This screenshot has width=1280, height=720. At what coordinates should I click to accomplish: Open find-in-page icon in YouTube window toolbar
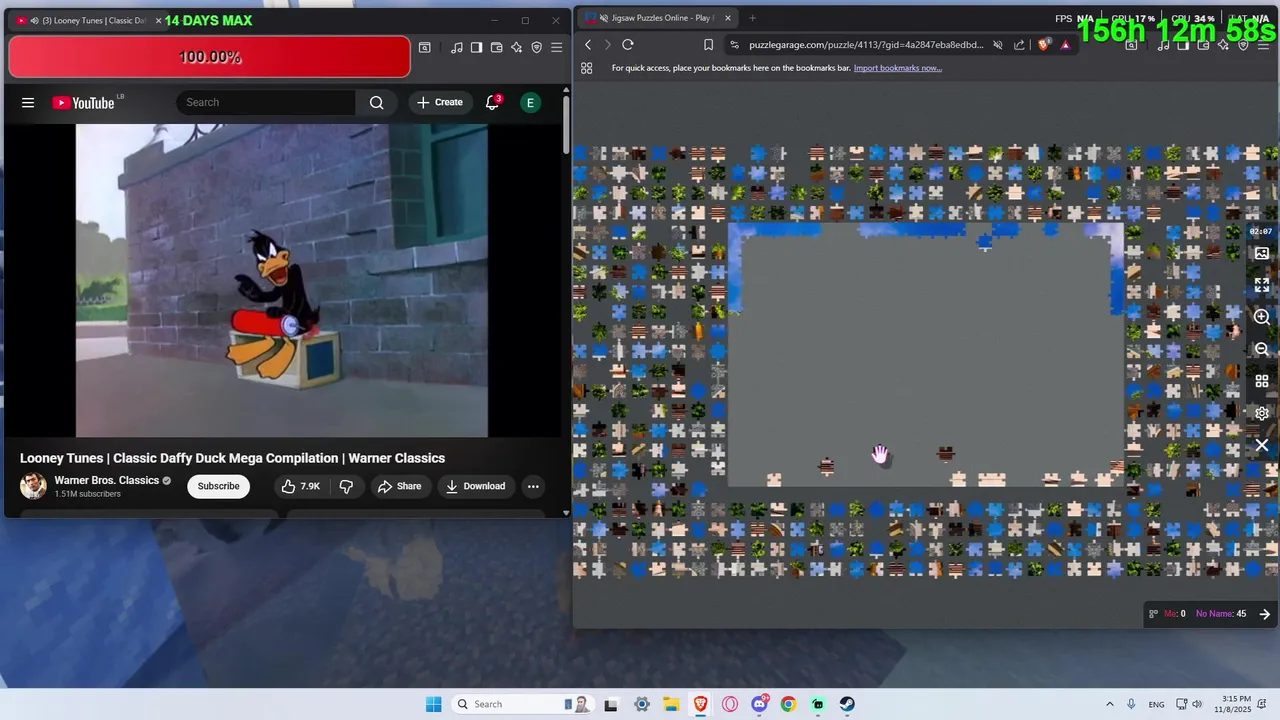(425, 47)
